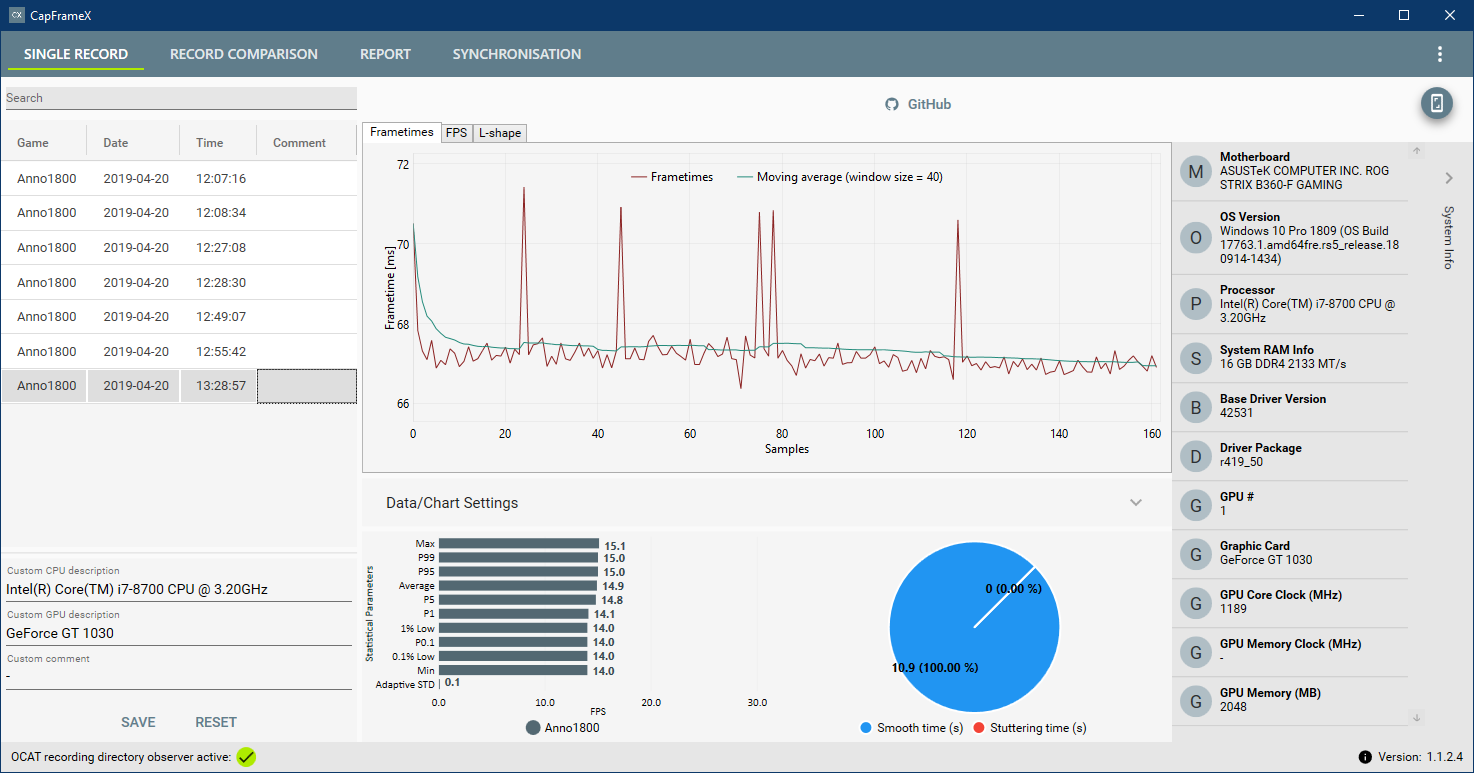Click the GitHub logo icon
This screenshot has width=1474, height=773.
(x=892, y=104)
